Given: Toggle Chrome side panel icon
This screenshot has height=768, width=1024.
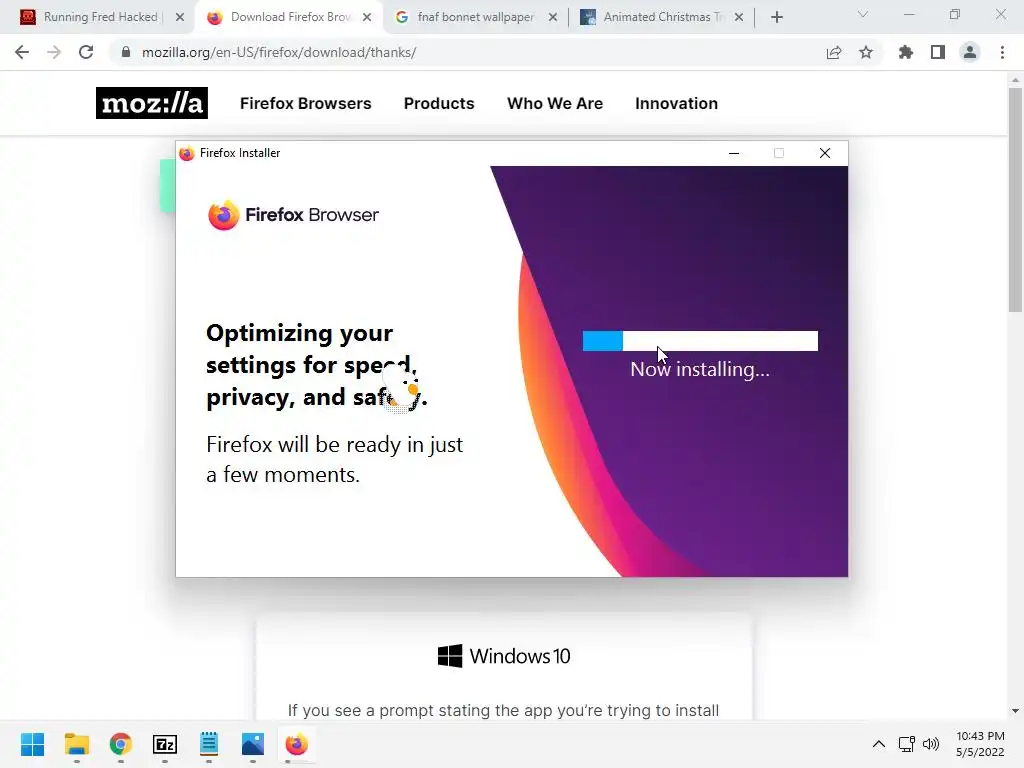Looking at the screenshot, I should click(938, 52).
